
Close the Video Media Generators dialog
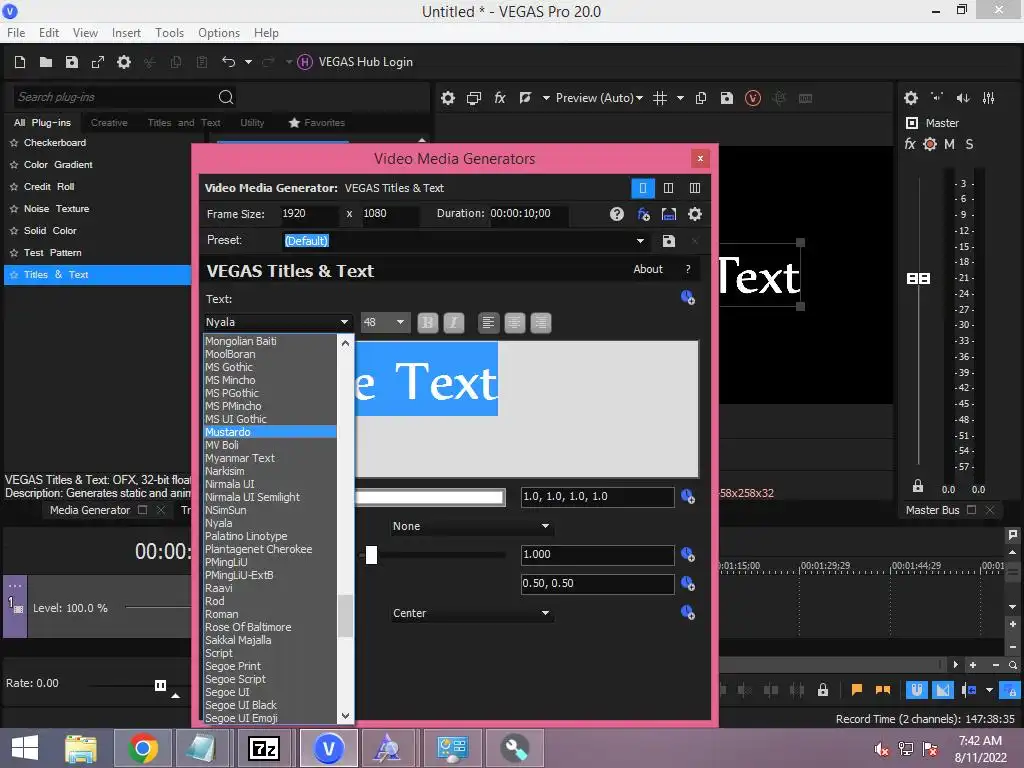pos(700,159)
